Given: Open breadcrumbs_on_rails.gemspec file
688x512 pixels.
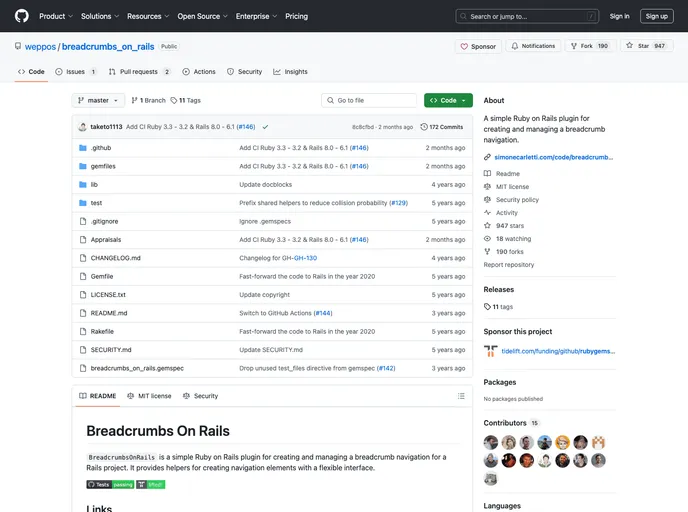Looking at the screenshot, I should tap(137, 369).
